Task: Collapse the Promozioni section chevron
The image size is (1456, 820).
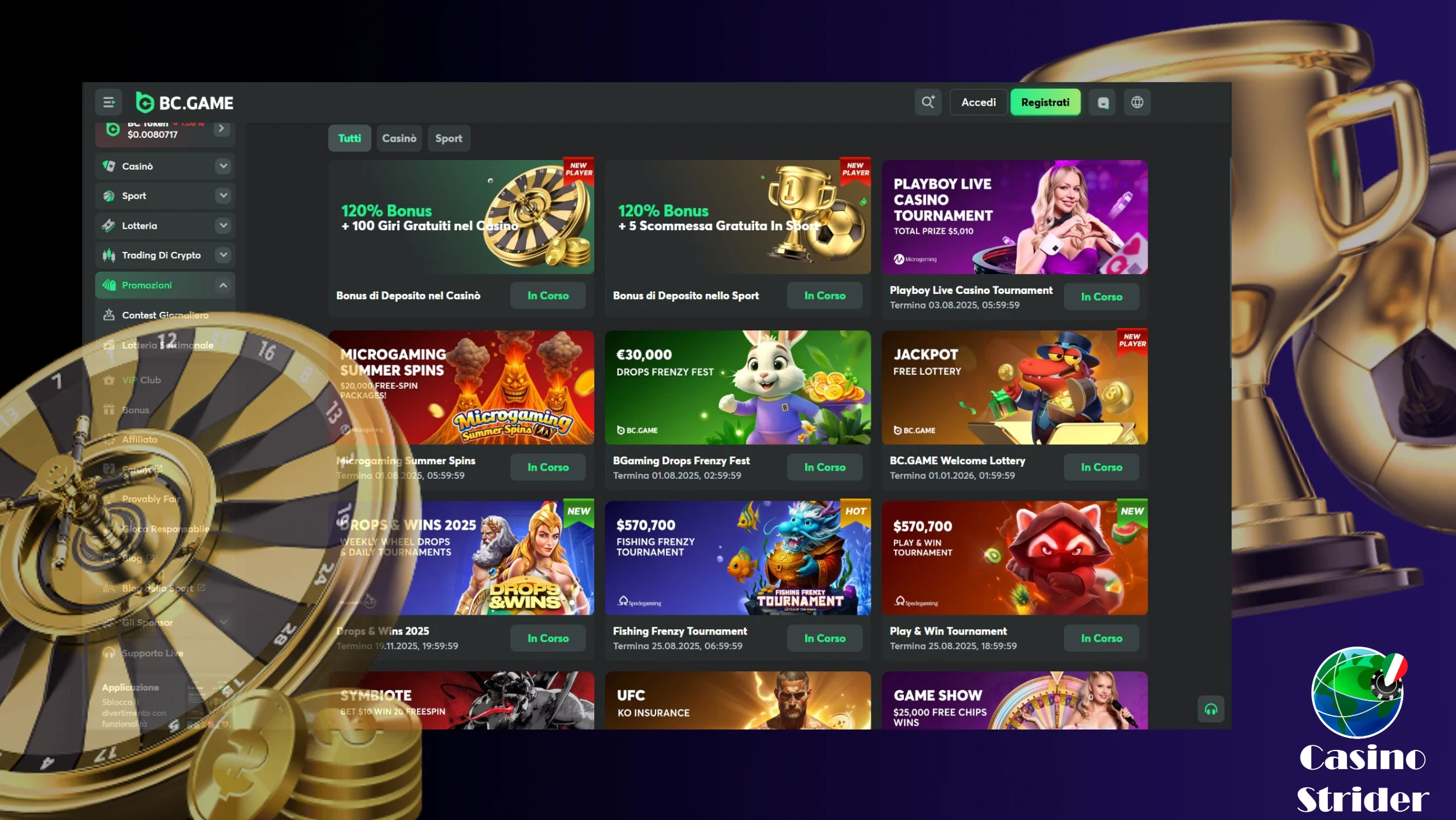Action: pyautogui.click(x=223, y=285)
